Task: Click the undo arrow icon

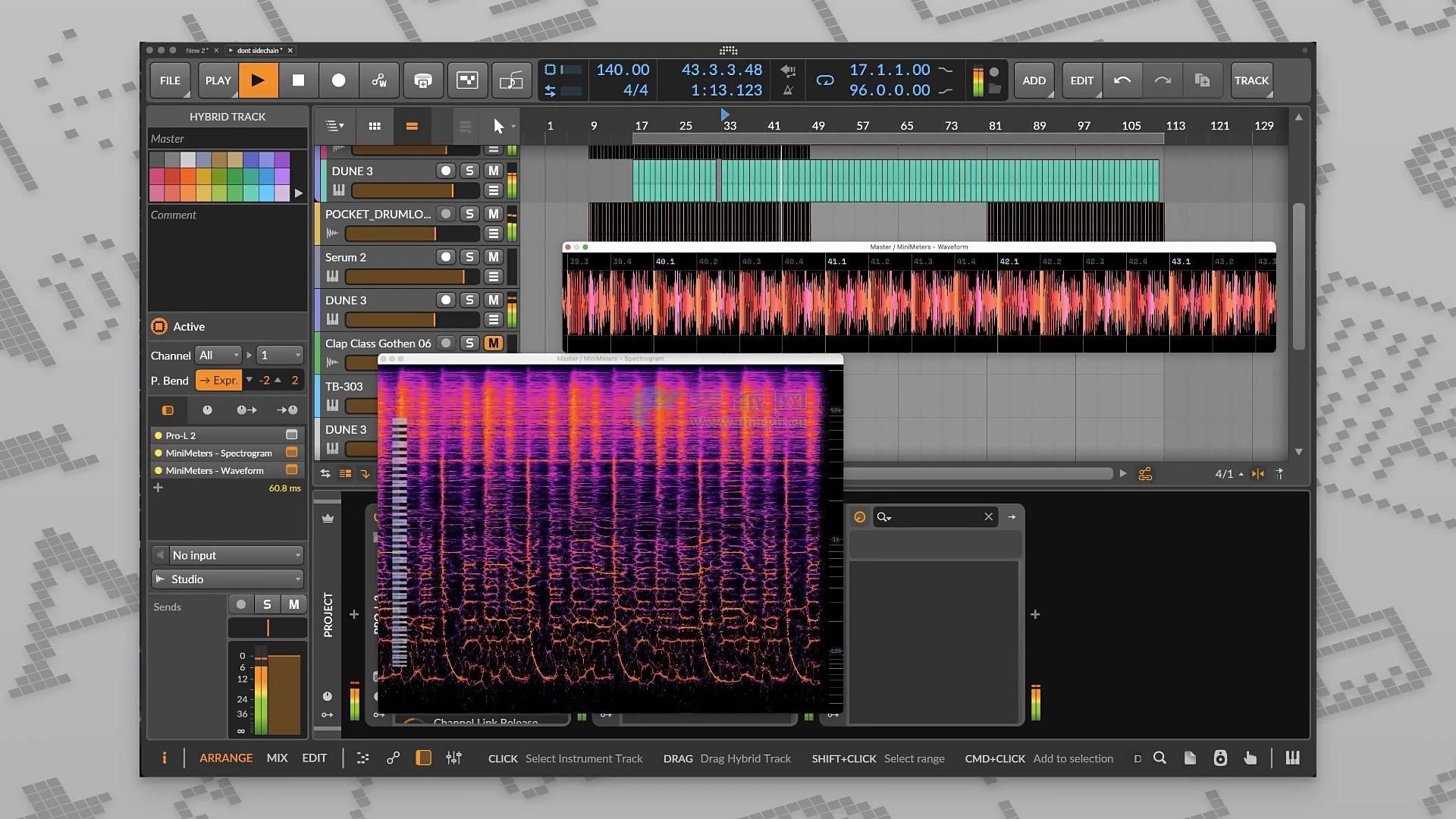Action: pyautogui.click(x=1122, y=80)
